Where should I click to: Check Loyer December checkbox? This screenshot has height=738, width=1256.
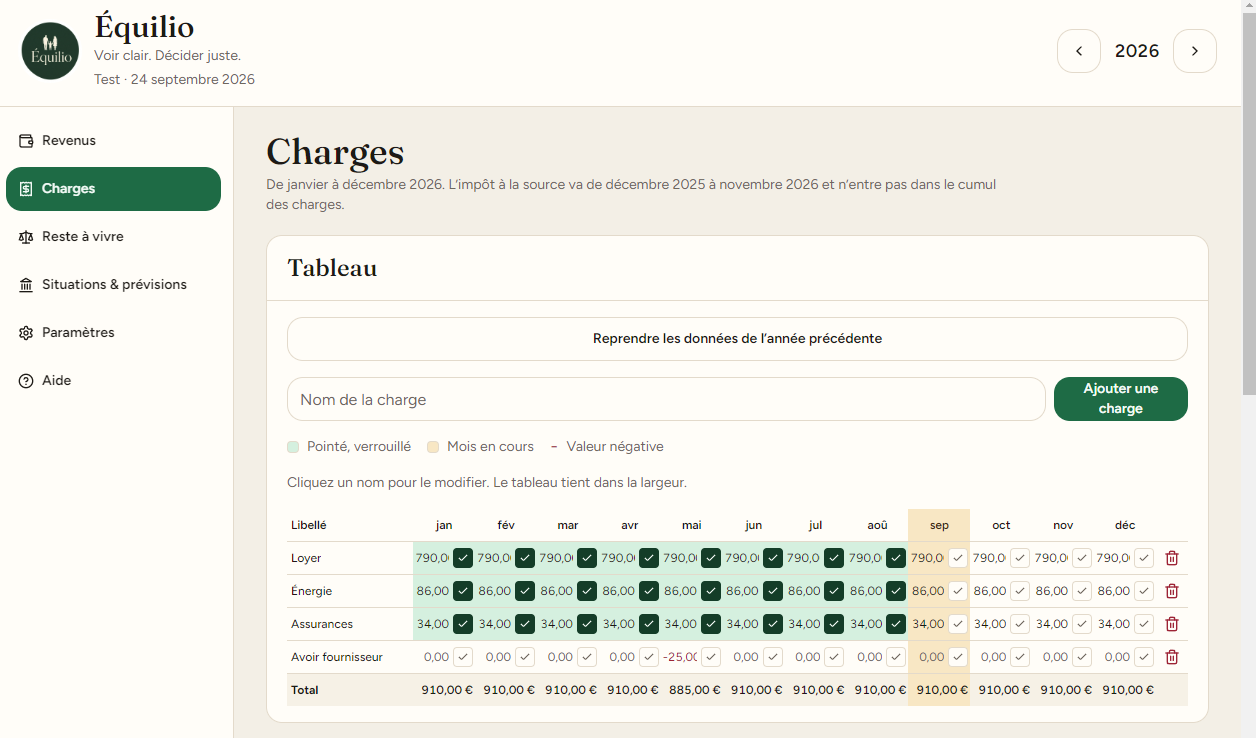tap(1144, 558)
